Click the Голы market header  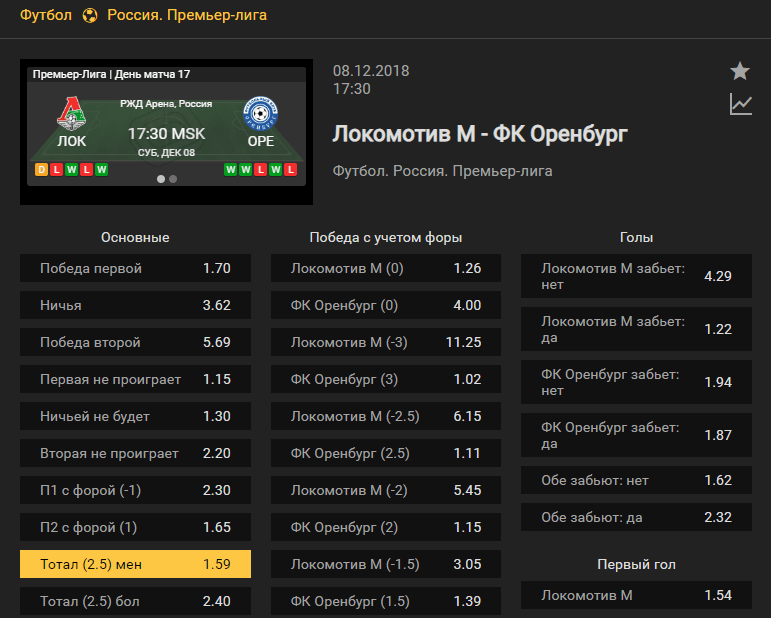636,237
